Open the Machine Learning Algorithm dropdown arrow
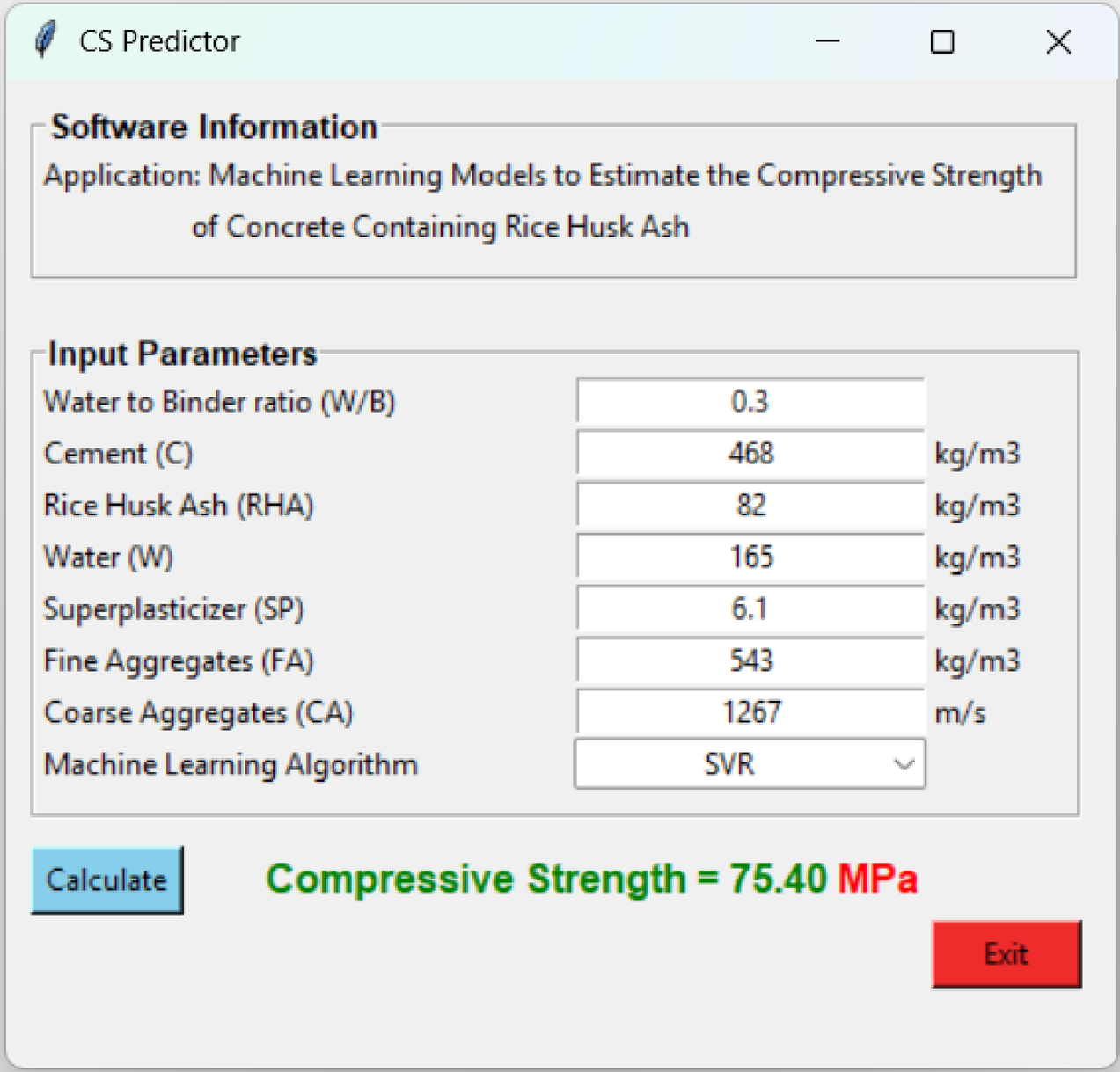This screenshot has height=1072, width=1120. (904, 764)
